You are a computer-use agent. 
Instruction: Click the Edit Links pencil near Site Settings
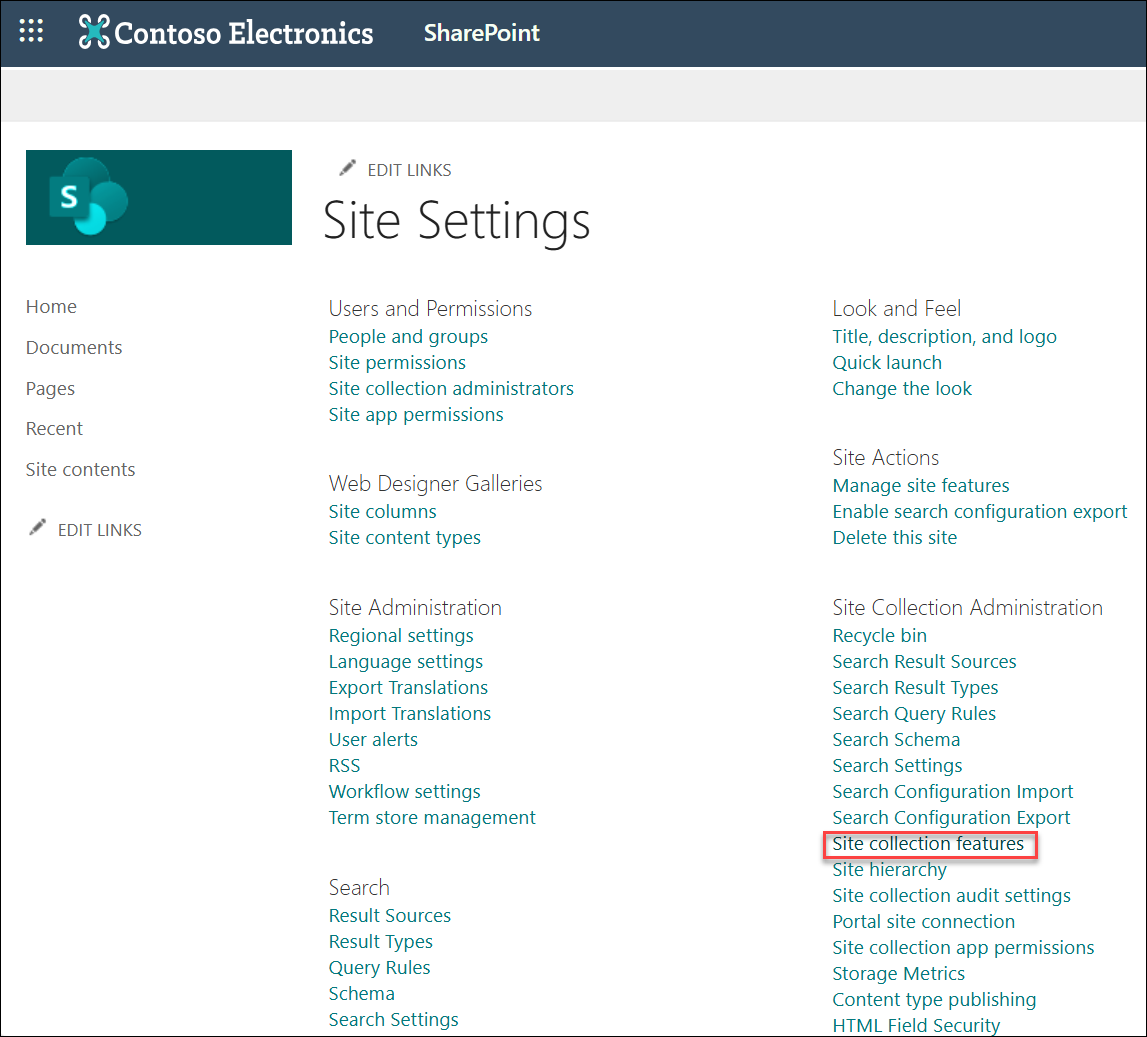[348, 168]
